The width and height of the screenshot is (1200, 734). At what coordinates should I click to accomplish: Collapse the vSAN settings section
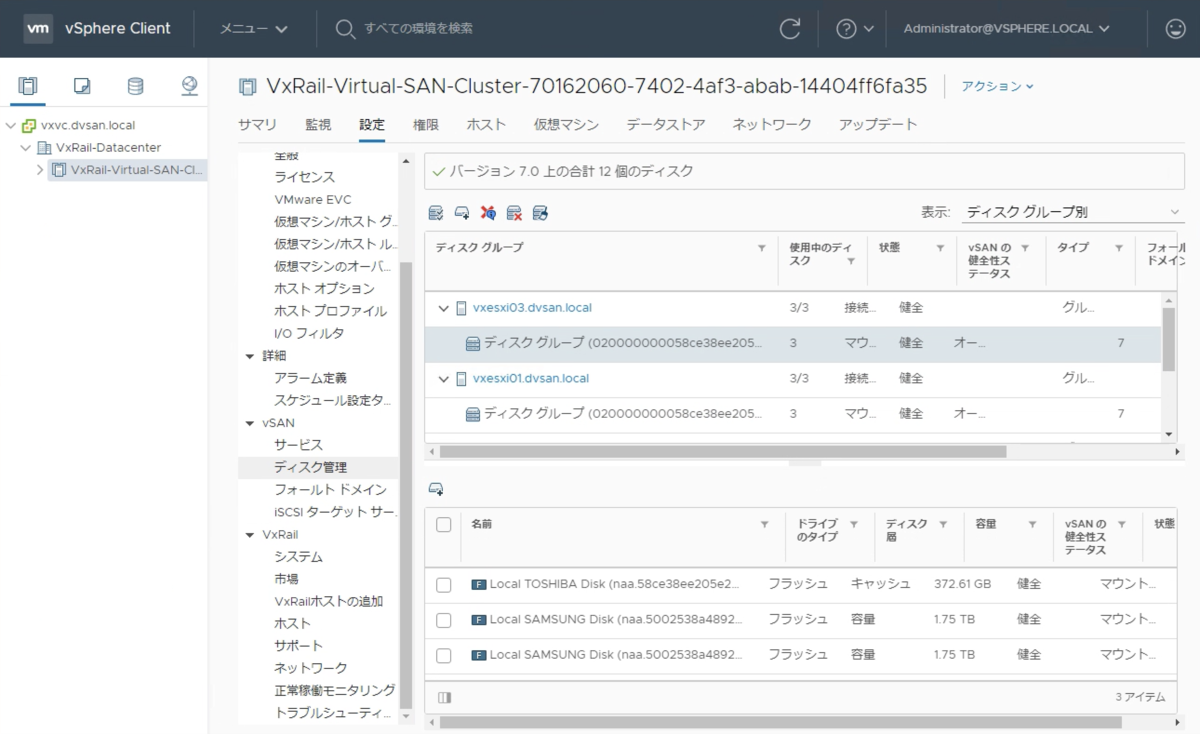(250, 423)
